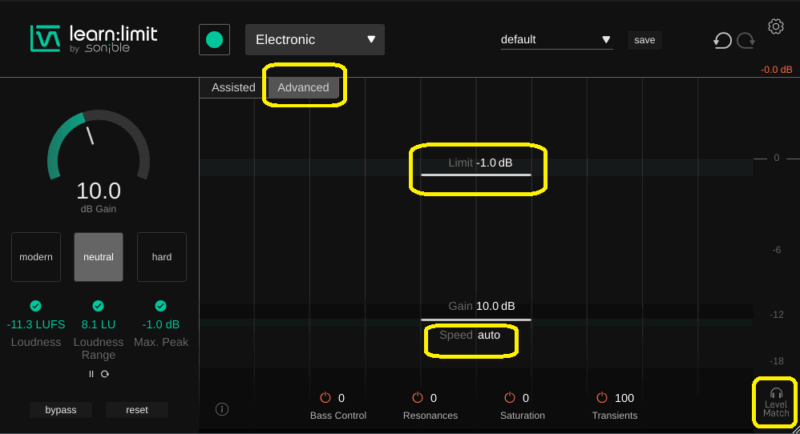Image resolution: width=800 pixels, height=434 pixels.
Task: Click the redo arrow icon
Action: pyautogui.click(x=745, y=41)
